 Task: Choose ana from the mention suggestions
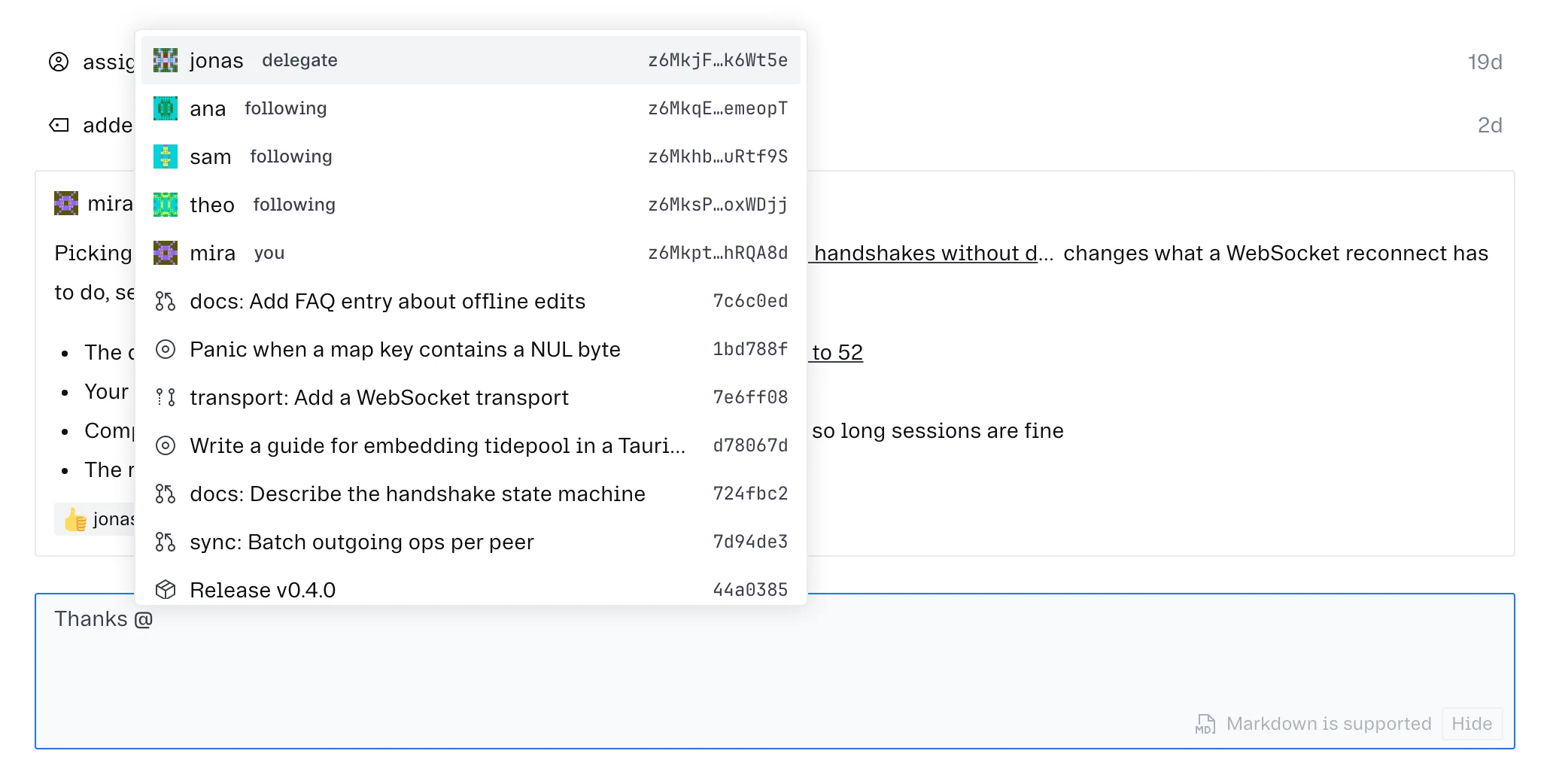470,108
